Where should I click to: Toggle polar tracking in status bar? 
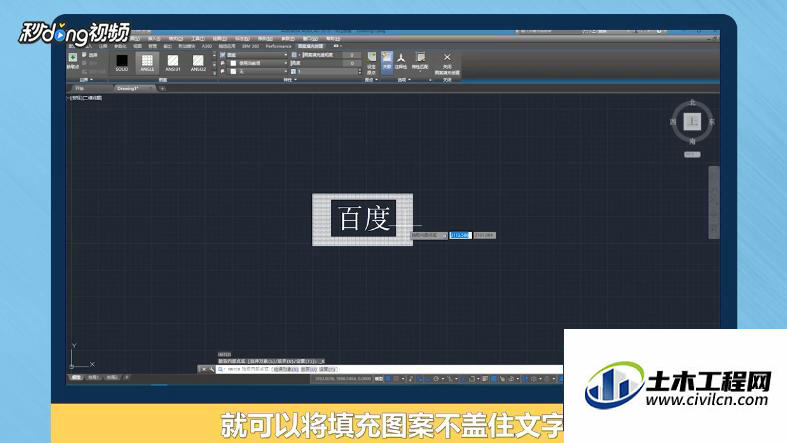pyautogui.click(x=436, y=379)
